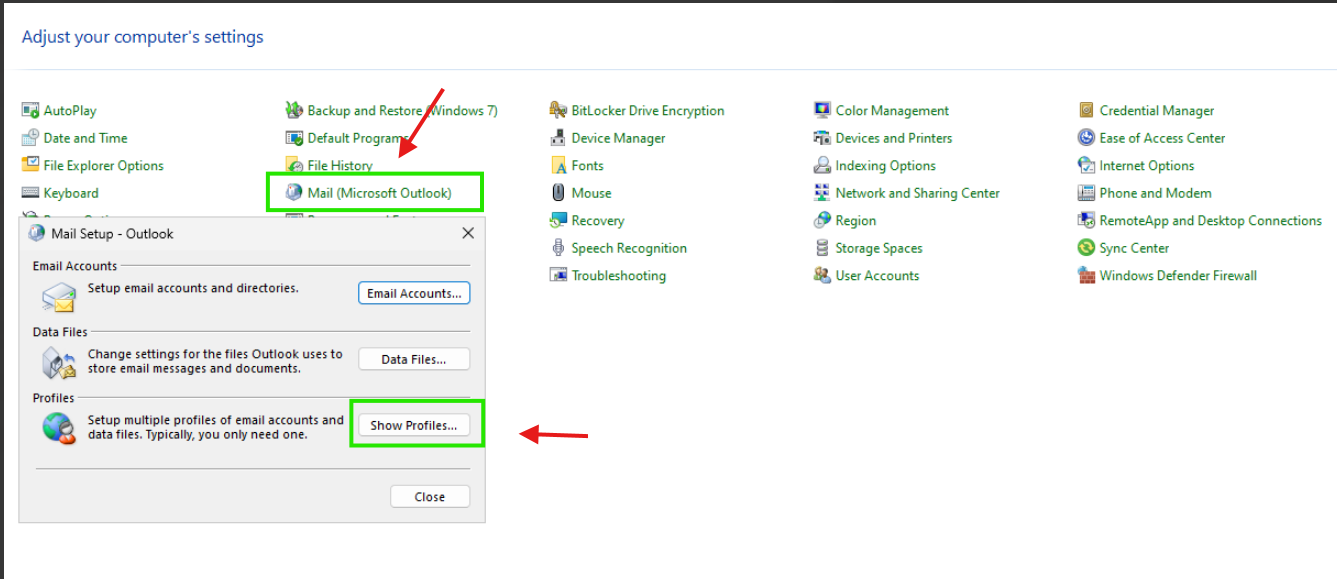Click the Mail (Microsoft Outlook) icon

coord(294,193)
